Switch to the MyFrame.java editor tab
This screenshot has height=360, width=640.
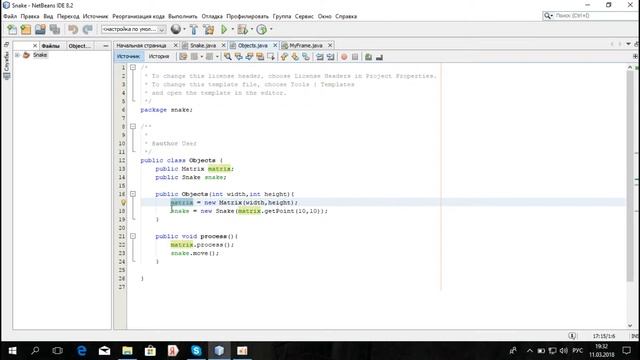[x=306, y=45]
